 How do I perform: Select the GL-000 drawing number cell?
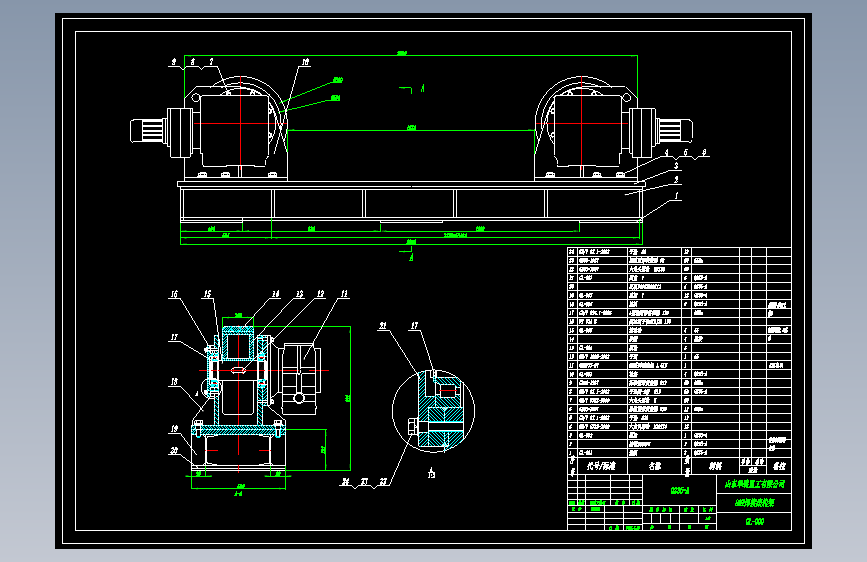point(754,522)
